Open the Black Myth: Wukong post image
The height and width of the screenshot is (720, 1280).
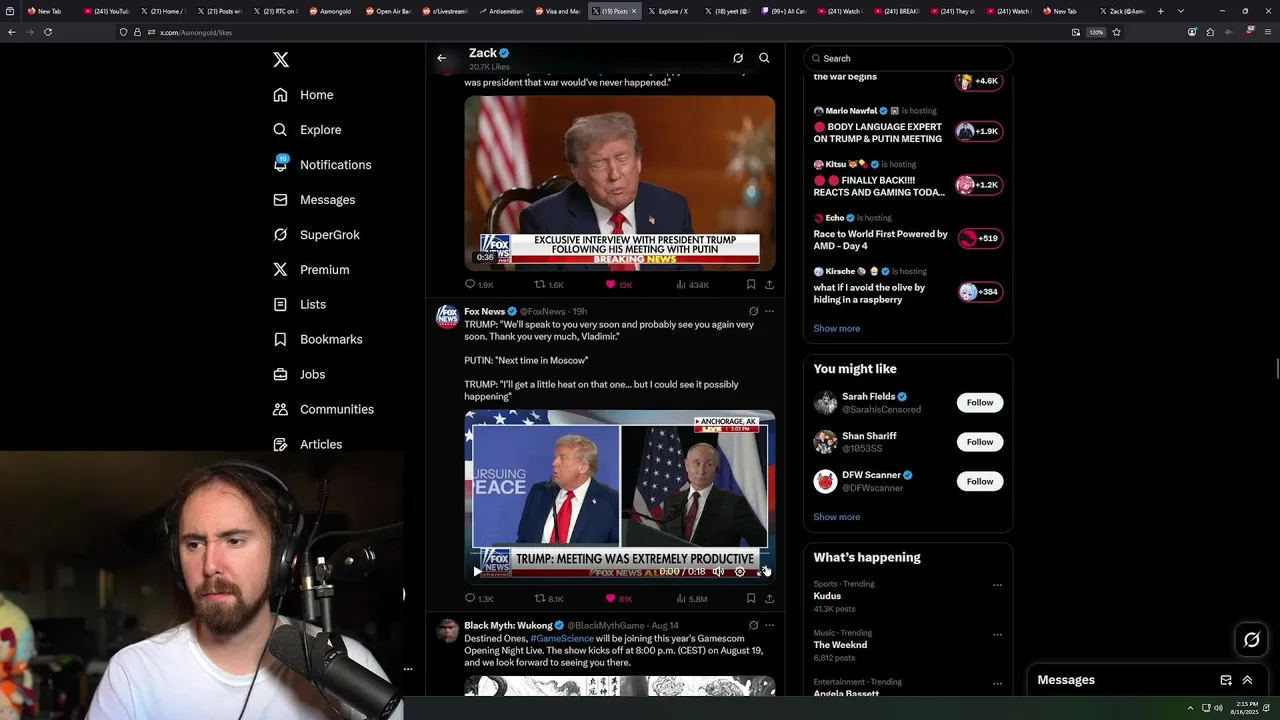point(619,686)
